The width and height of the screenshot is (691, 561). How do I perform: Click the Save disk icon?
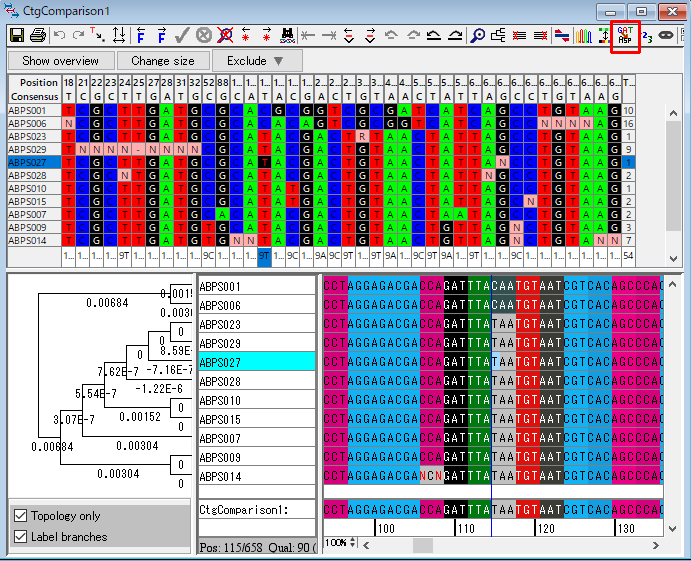[17, 35]
